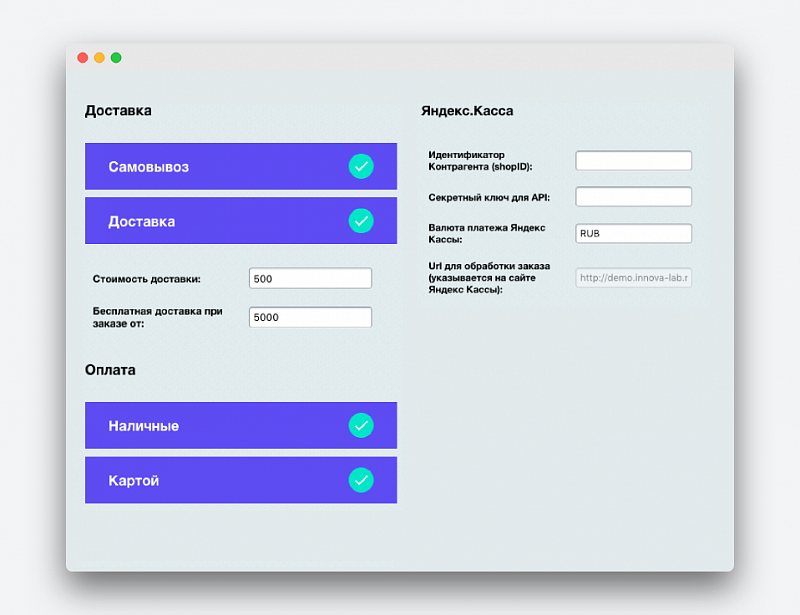Click the green zoom window button
Image resolution: width=800 pixels, height=615 pixels.
115,58
